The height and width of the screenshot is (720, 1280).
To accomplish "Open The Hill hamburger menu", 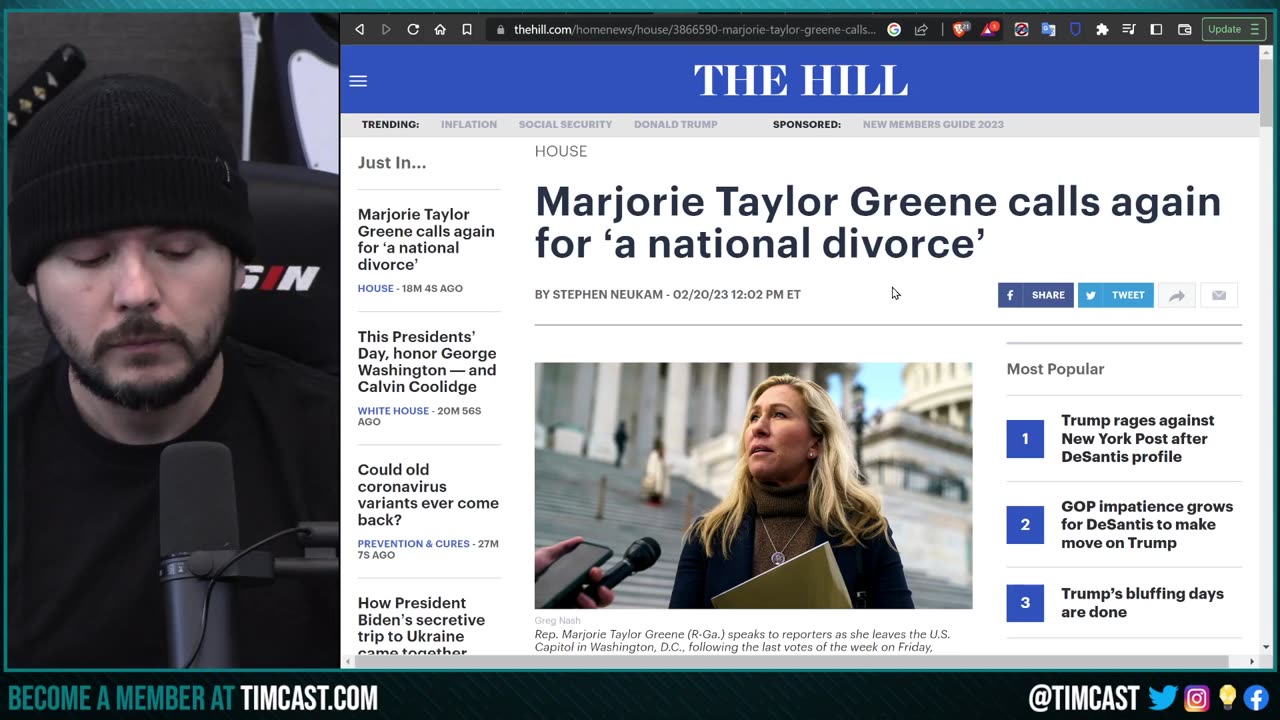I will point(358,81).
